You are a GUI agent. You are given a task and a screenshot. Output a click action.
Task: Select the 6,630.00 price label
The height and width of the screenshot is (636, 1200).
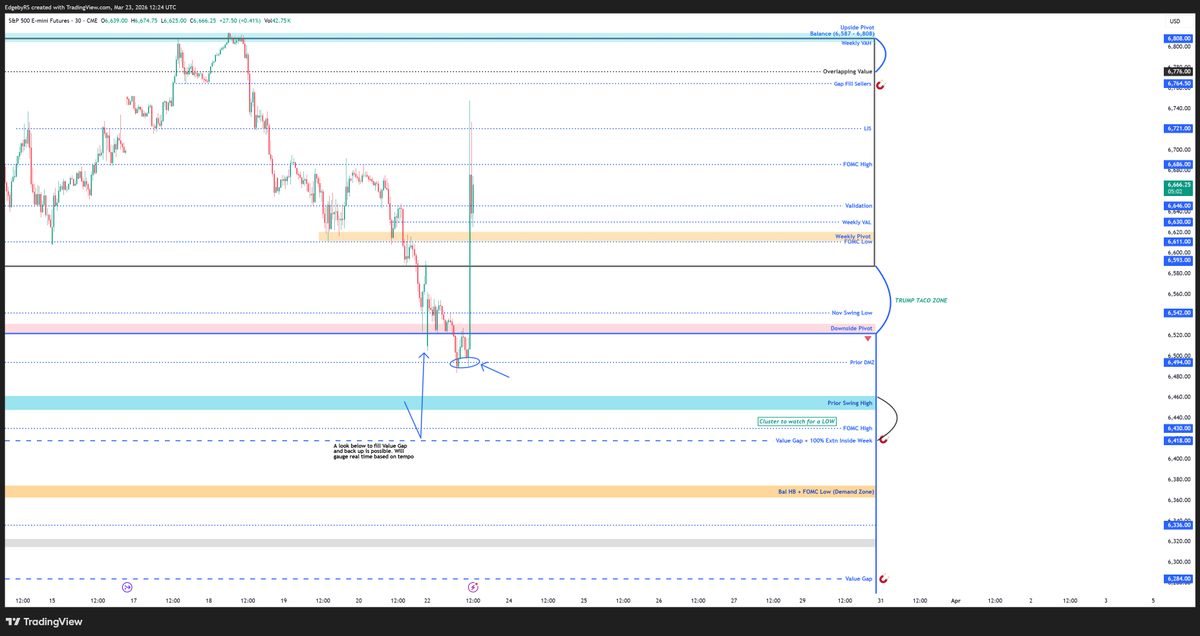click(x=1177, y=222)
